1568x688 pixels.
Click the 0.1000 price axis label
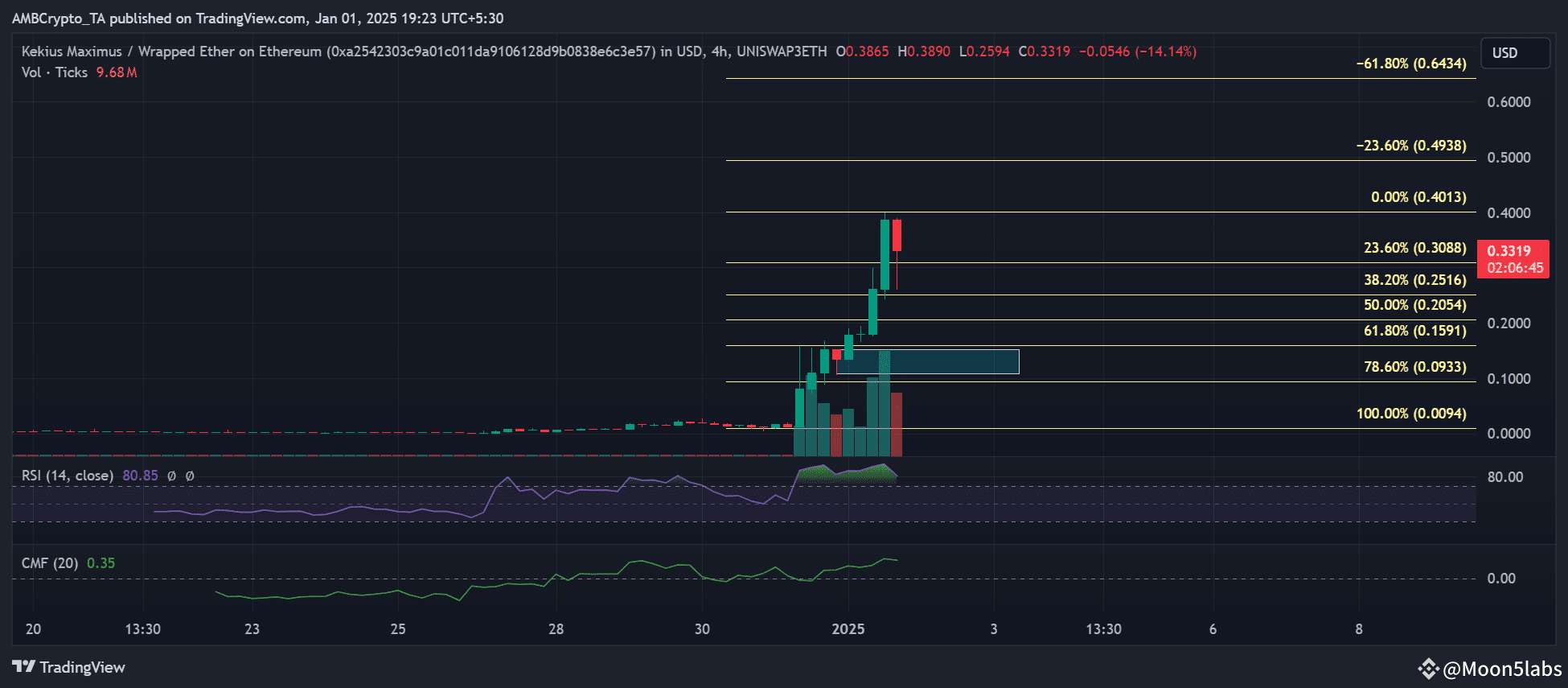click(x=1508, y=379)
